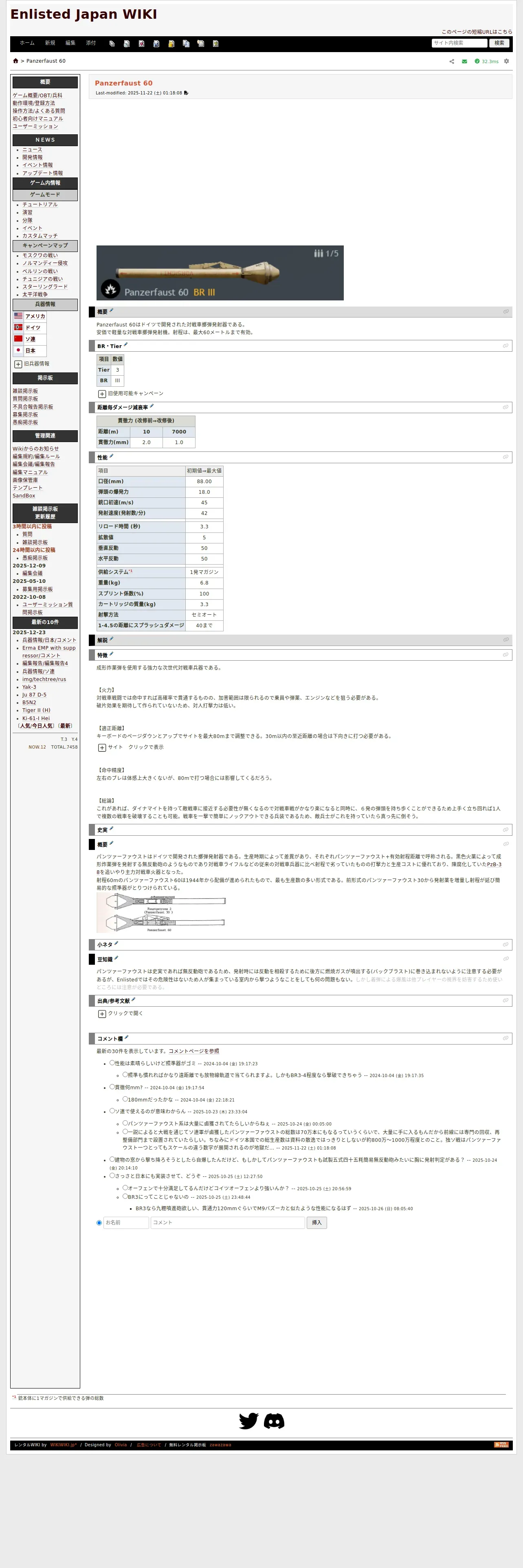Click the Panzerfaust diagram thumbnail
The width and height of the screenshot is (523, 1568).
click(161, 913)
